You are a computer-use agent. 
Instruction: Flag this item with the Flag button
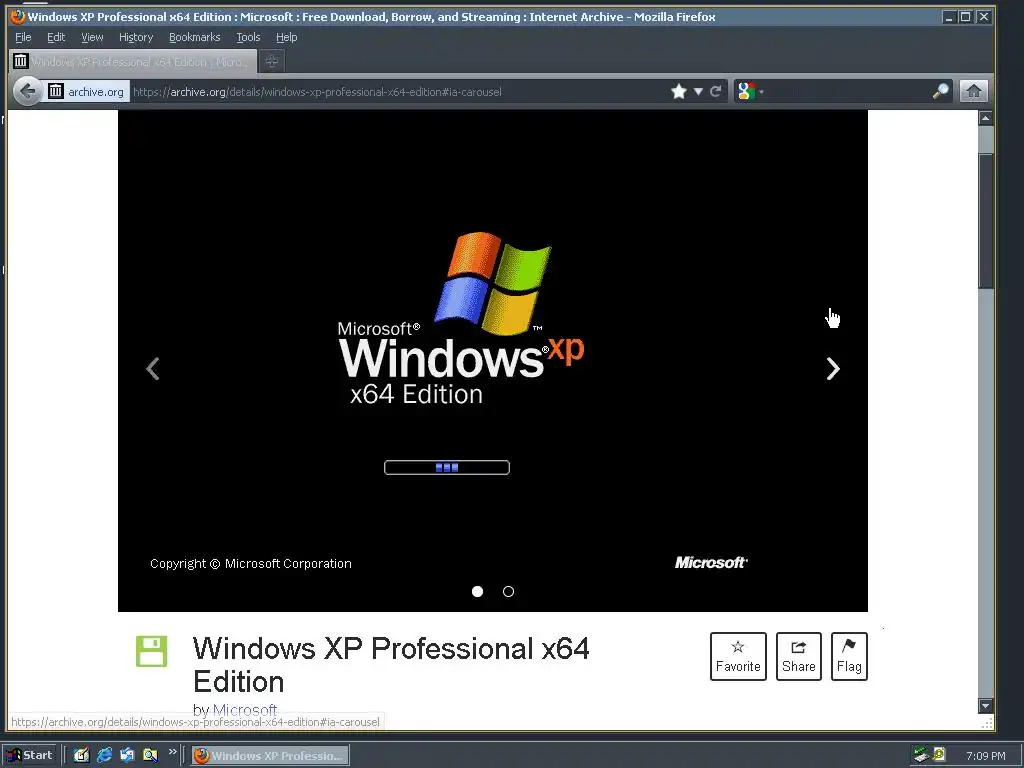coord(849,656)
